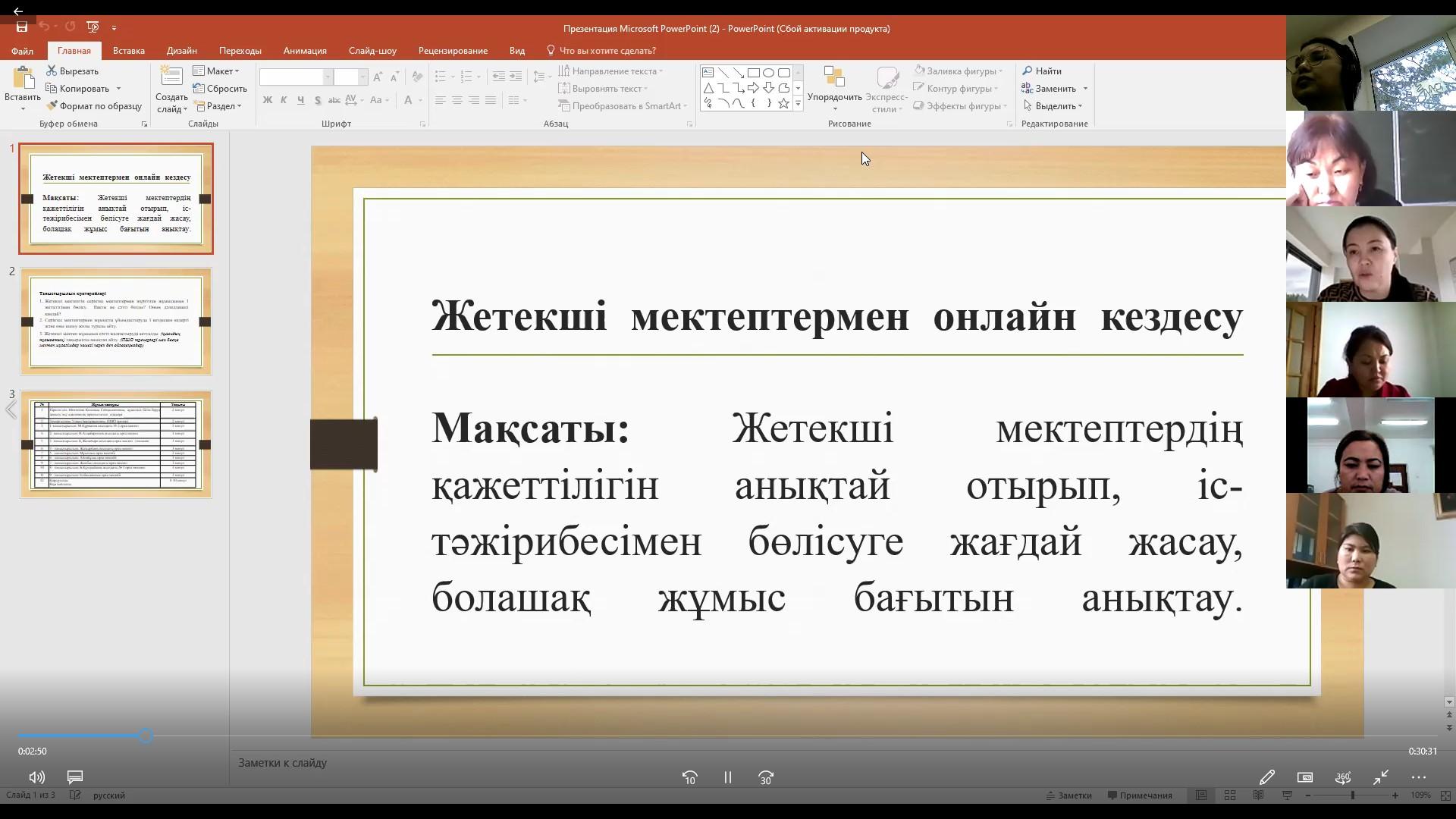This screenshot has height=819, width=1456.
Task: Click the justify text icon
Action: click(491, 100)
